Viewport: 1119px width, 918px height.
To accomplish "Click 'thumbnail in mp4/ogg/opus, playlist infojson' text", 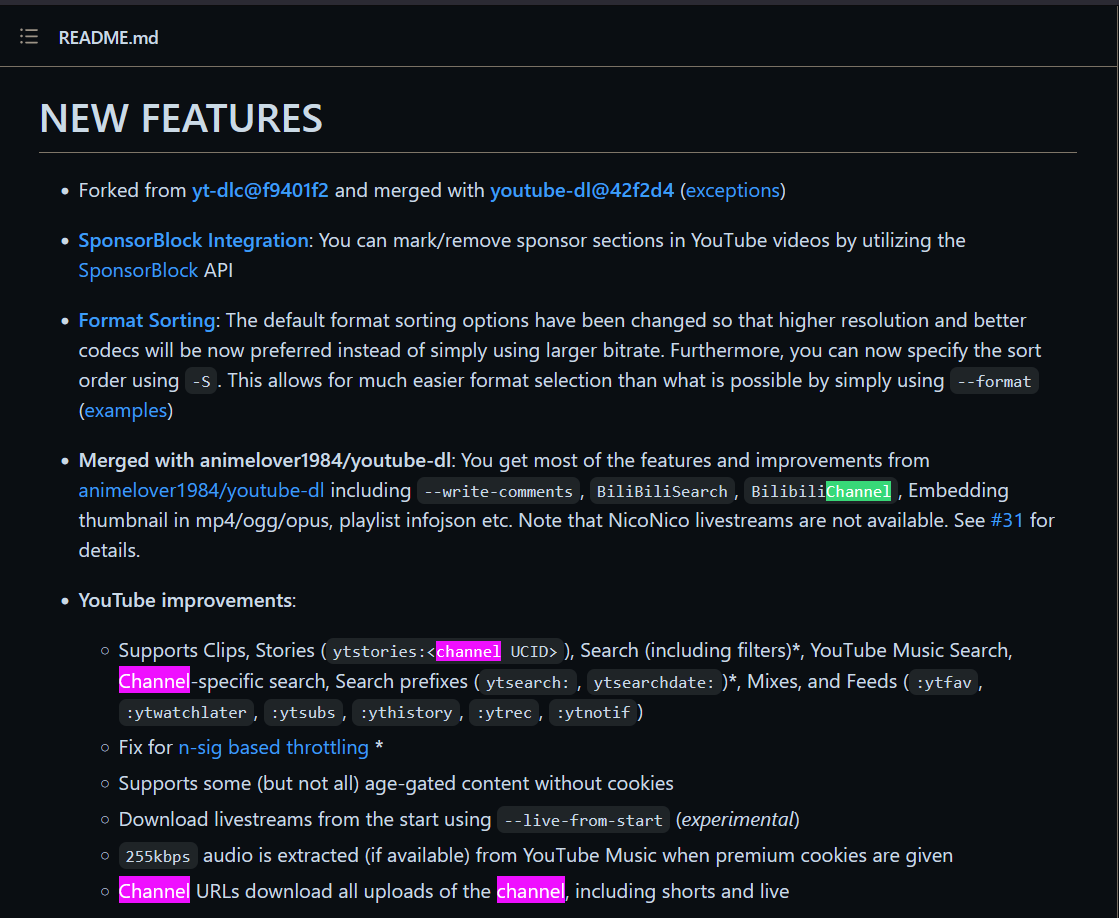I will 280,520.
